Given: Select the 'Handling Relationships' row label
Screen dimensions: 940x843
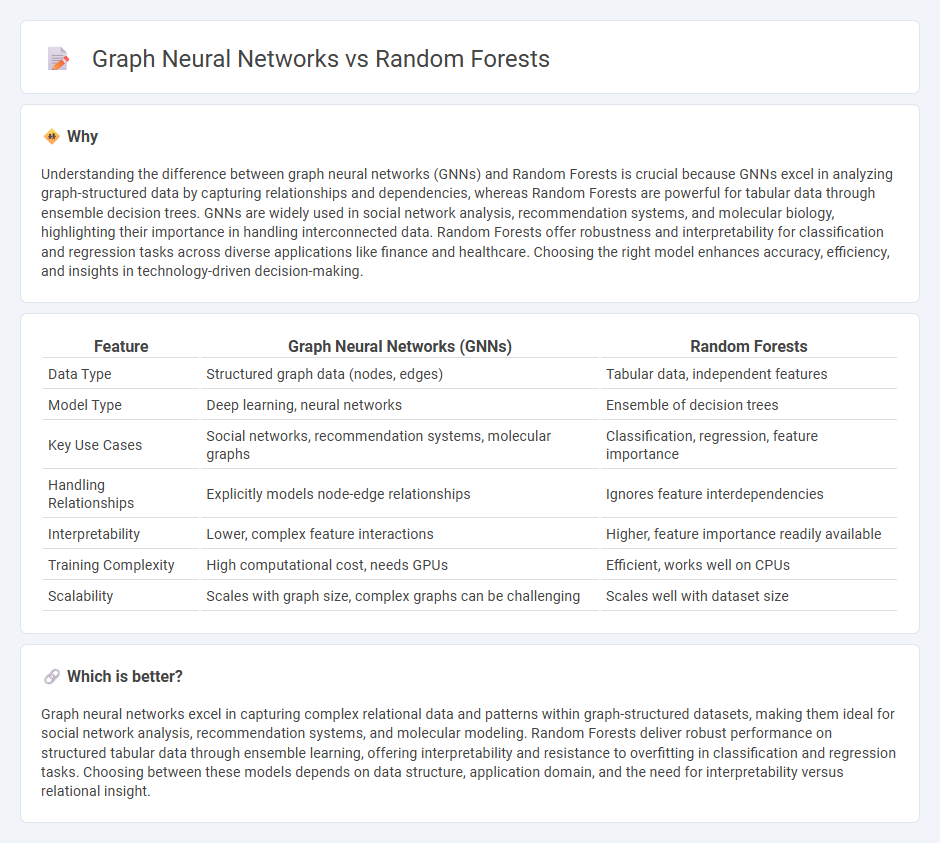Looking at the screenshot, I should [x=91, y=494].
